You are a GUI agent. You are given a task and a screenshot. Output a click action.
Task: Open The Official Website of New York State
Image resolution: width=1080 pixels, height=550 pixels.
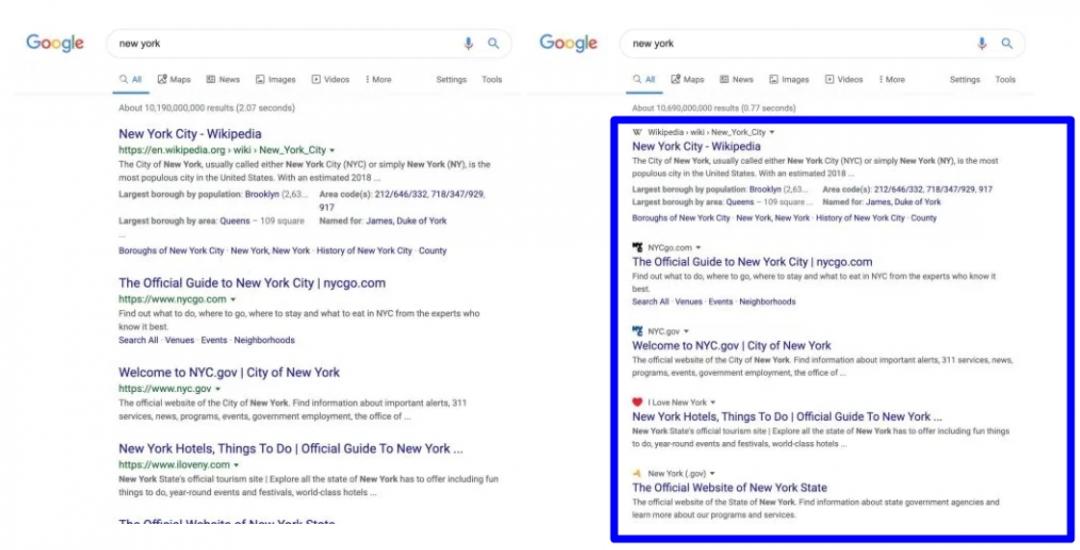click(729, 487)
